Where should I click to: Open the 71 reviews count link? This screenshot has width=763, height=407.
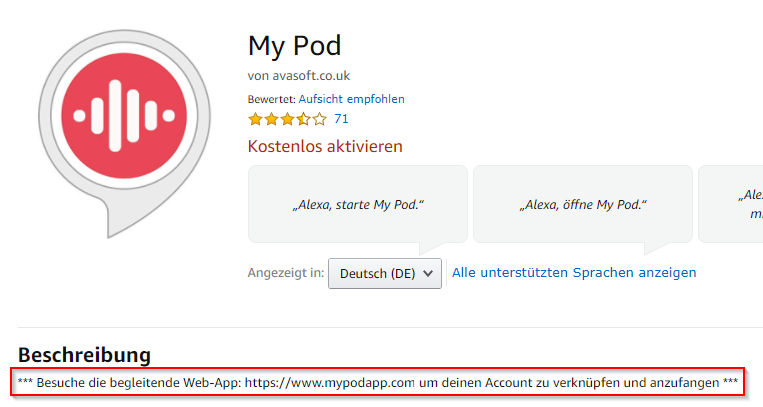(x=341, y=119)
